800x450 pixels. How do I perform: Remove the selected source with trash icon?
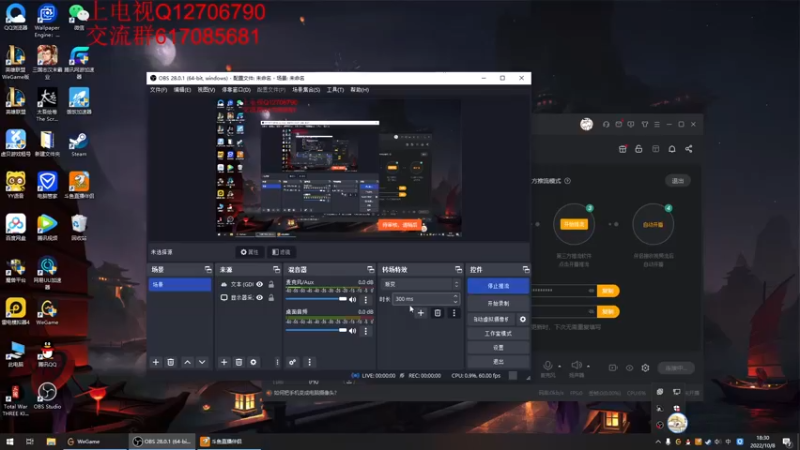(239, 362)
